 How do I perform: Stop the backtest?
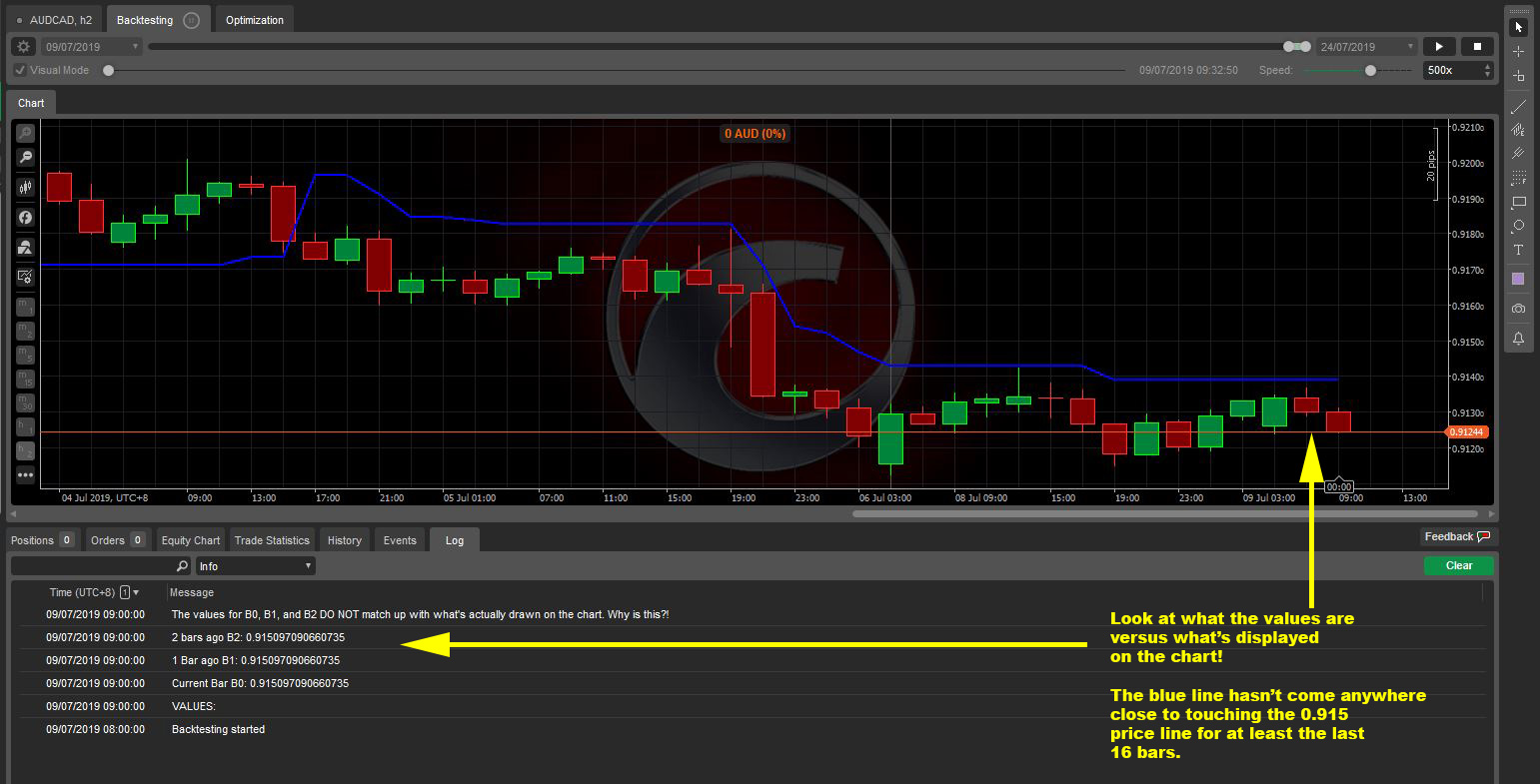1477,47
